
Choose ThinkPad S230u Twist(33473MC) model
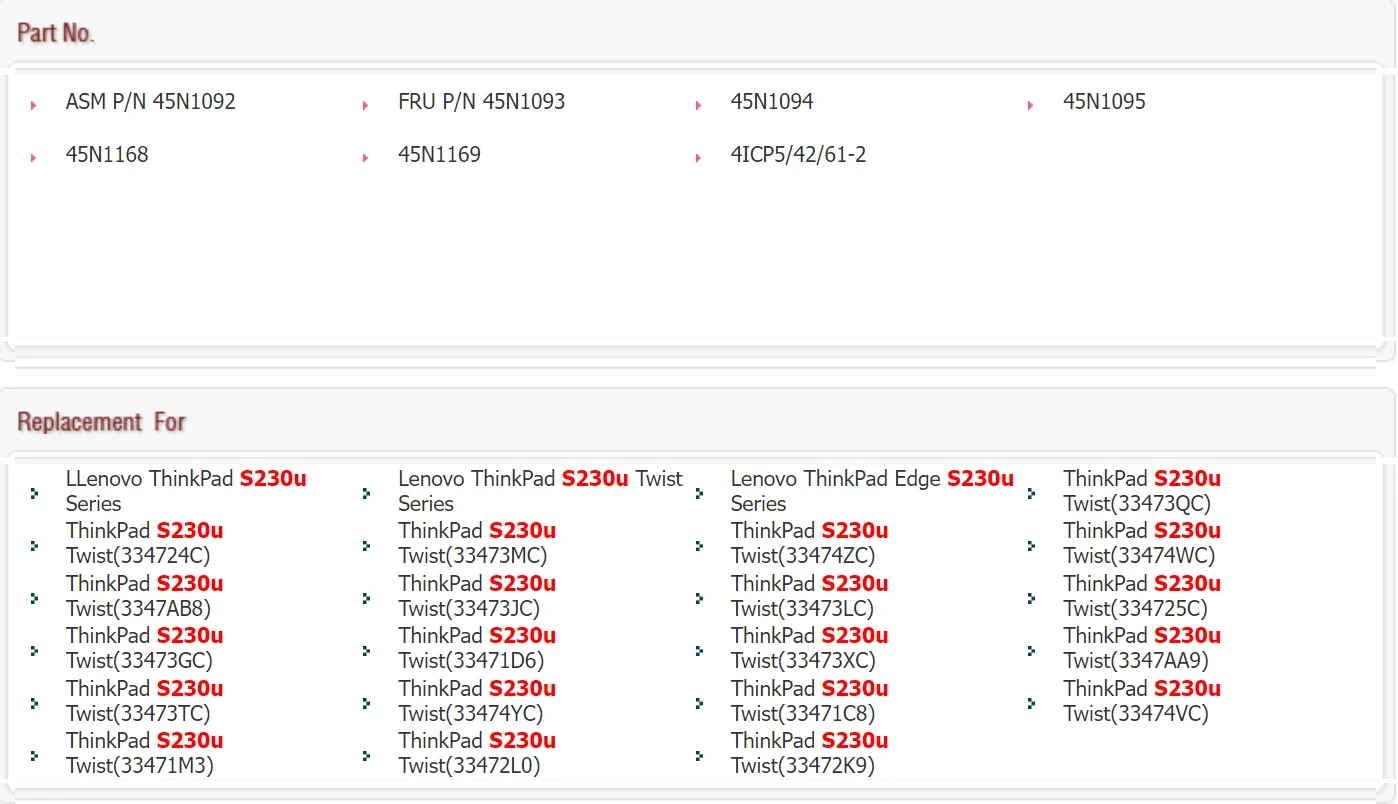pos(477,543)
